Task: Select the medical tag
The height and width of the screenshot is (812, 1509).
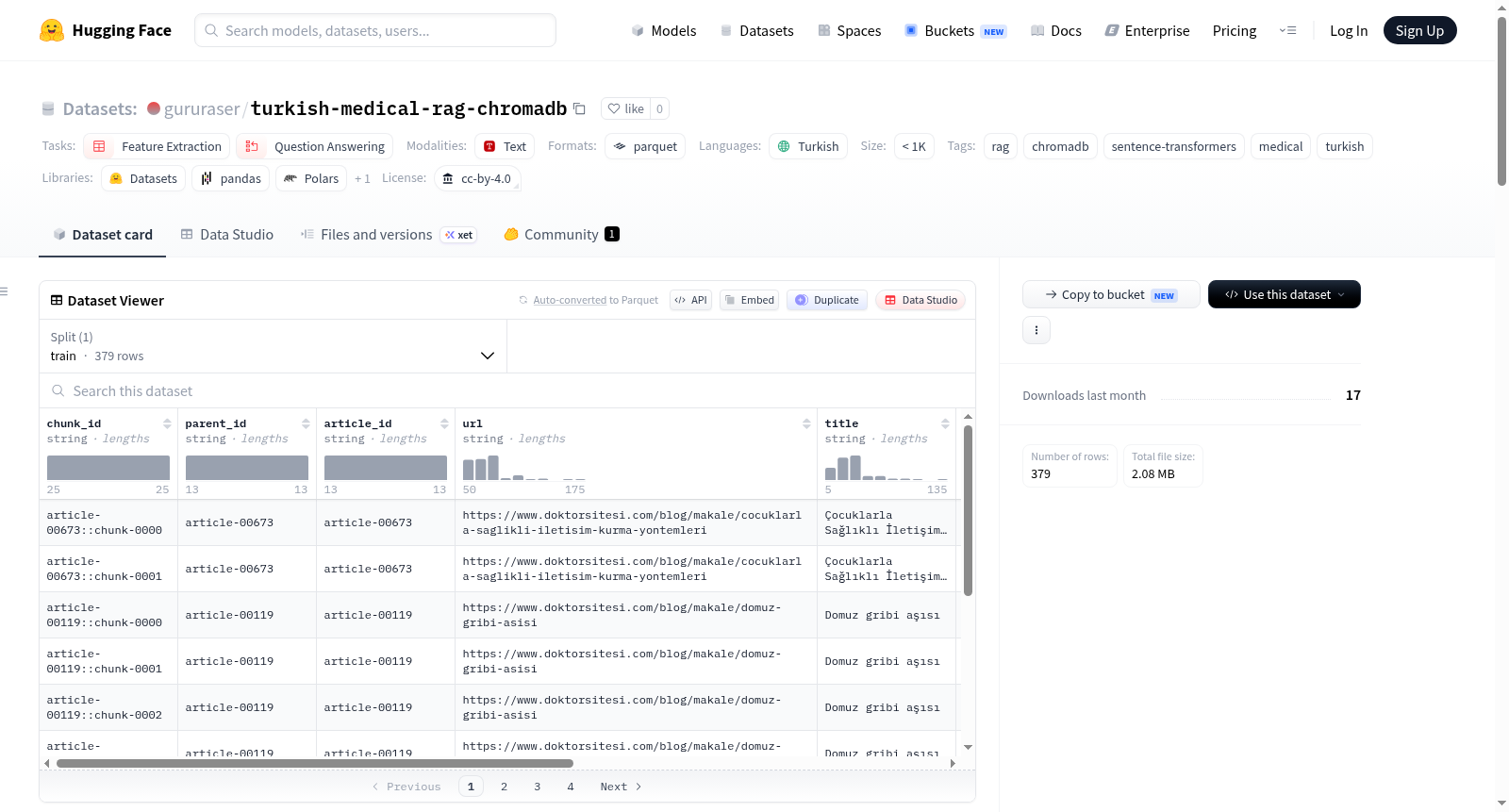Action: point(1281,146)
